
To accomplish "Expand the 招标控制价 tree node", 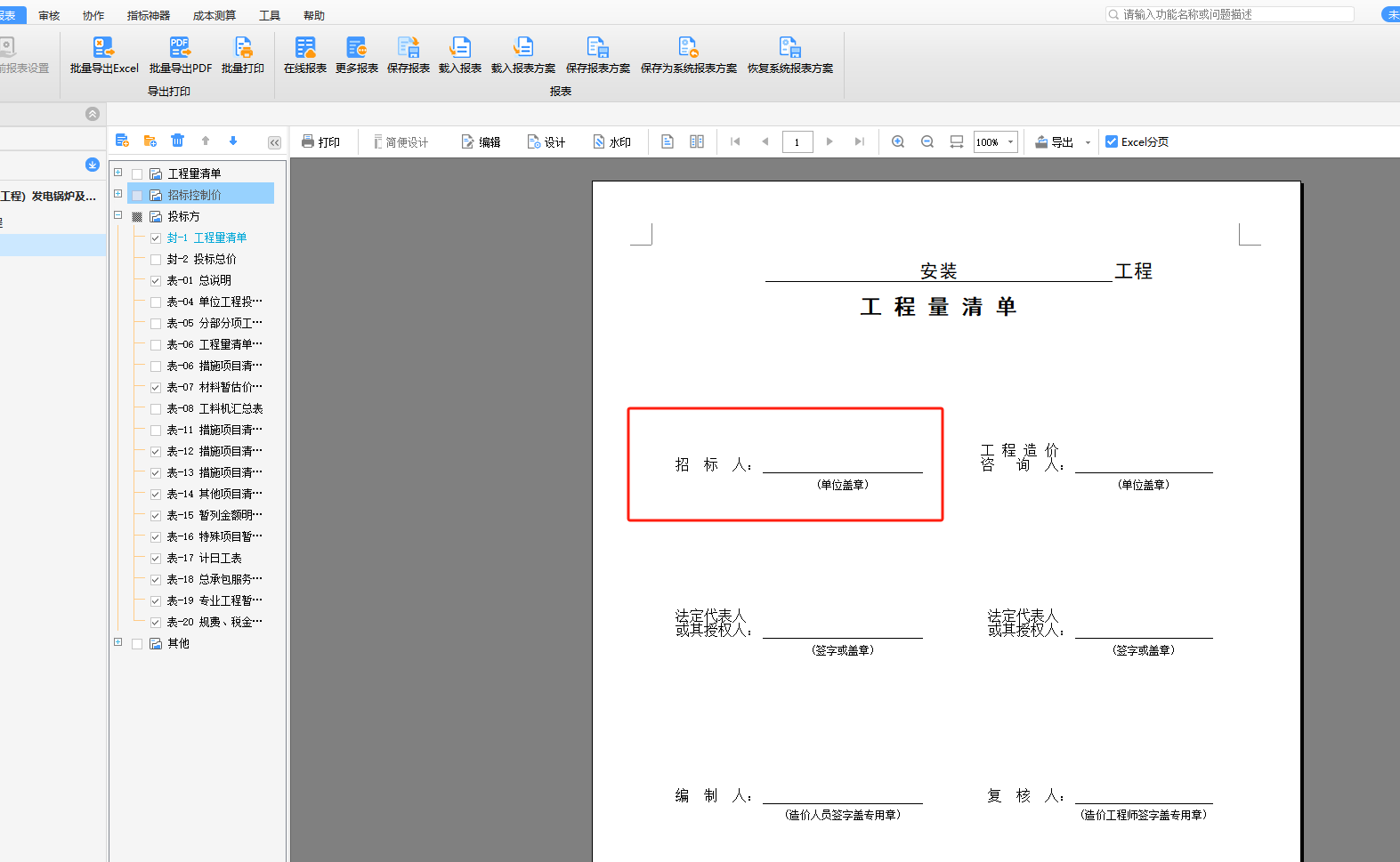I will click(x=117, y=194).
